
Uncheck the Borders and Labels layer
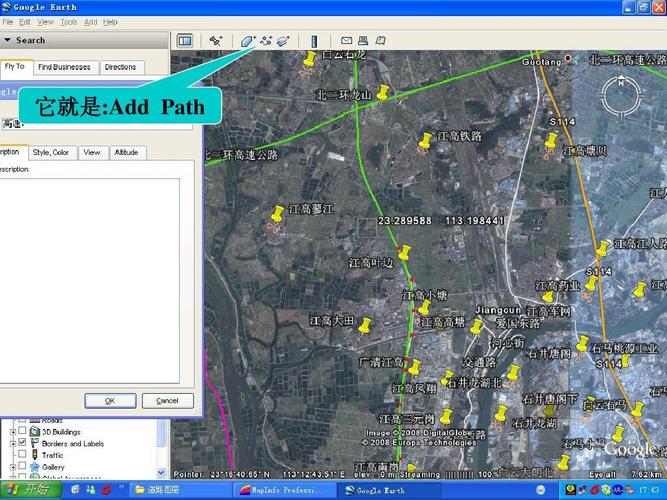point(22,443)
